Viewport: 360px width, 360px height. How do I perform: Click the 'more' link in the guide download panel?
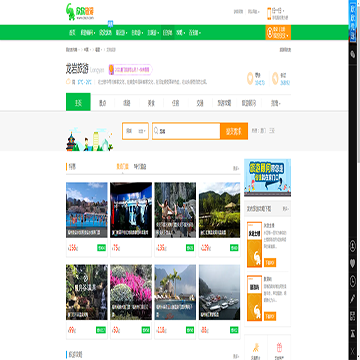tap(286, 209)
